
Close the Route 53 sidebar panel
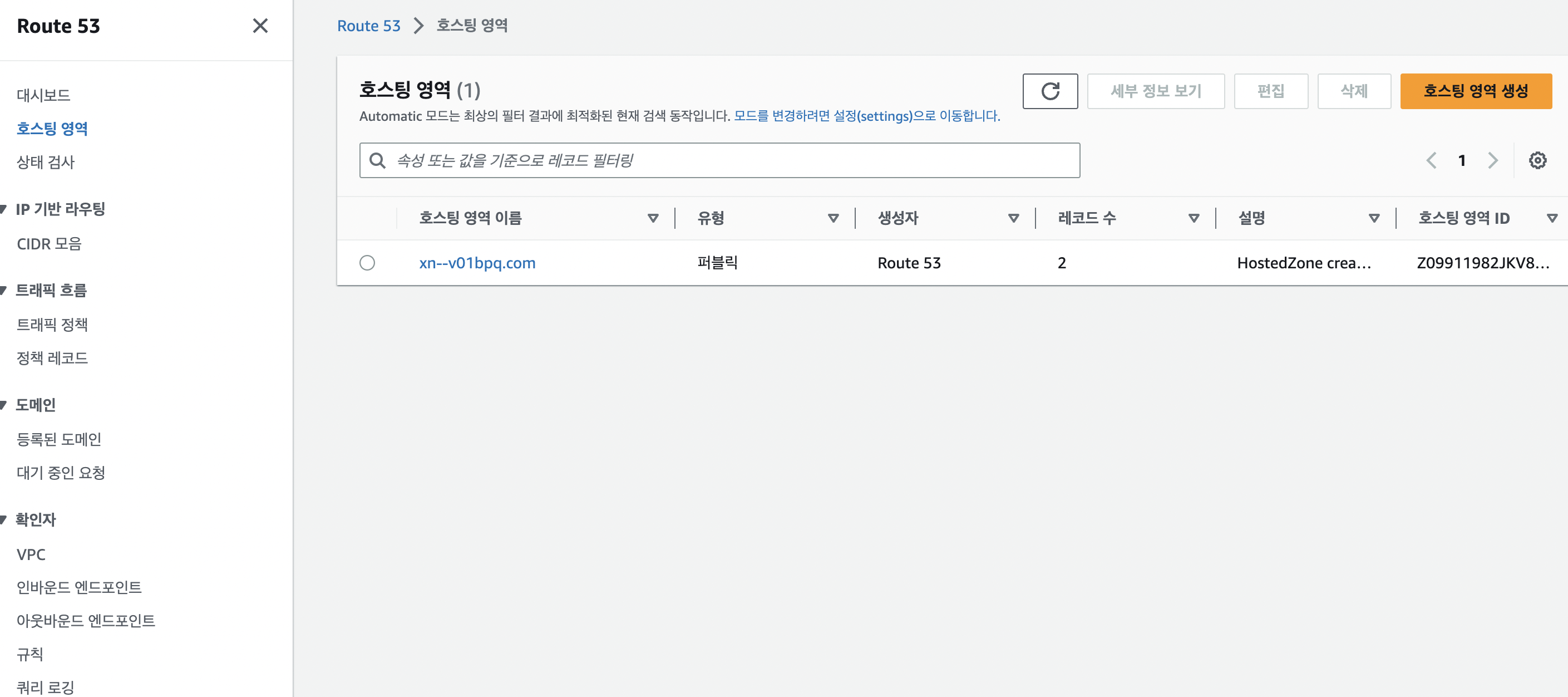[x=260, y=26]
